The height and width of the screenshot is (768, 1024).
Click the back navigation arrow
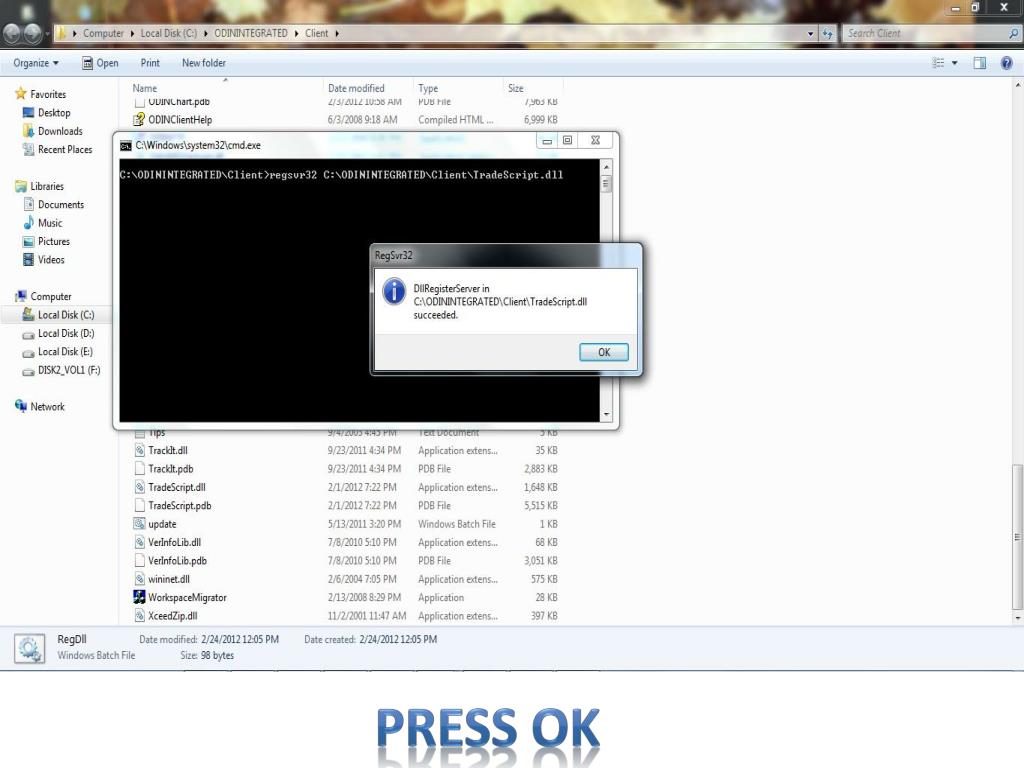(x=13, y=33)
